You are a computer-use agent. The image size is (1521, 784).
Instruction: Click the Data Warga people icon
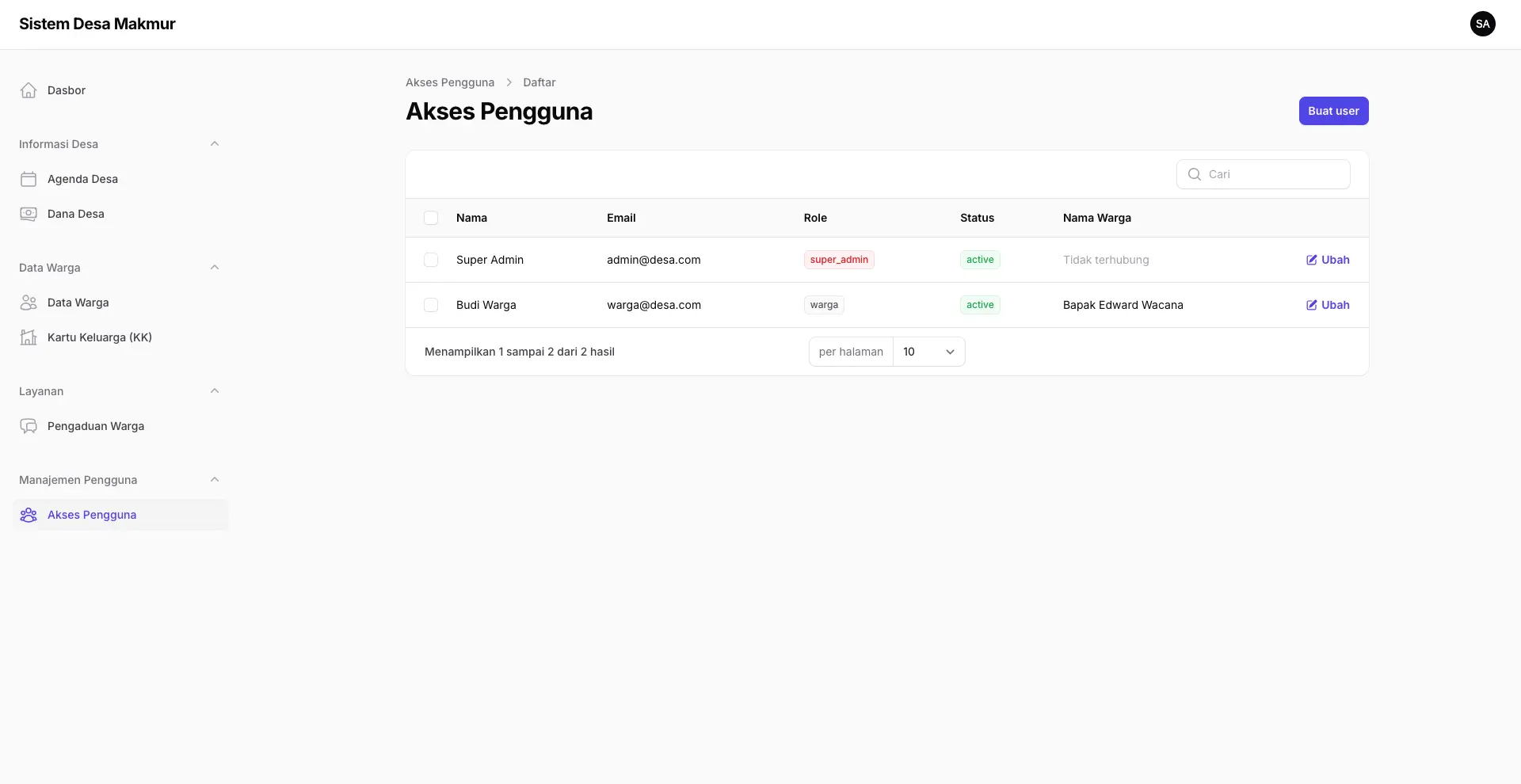point(29,303)
